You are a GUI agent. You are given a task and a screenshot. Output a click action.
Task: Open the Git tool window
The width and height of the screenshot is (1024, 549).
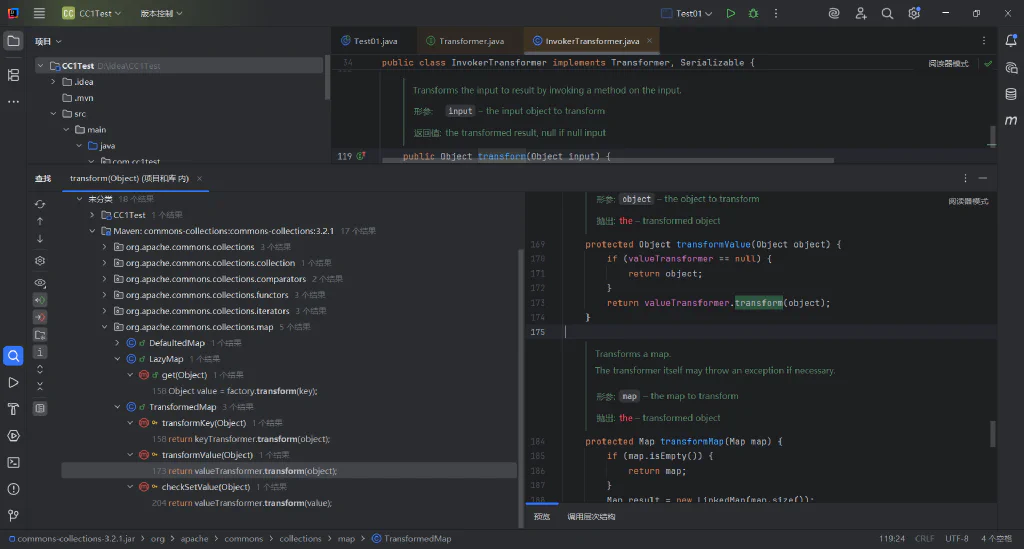(13, 516)
